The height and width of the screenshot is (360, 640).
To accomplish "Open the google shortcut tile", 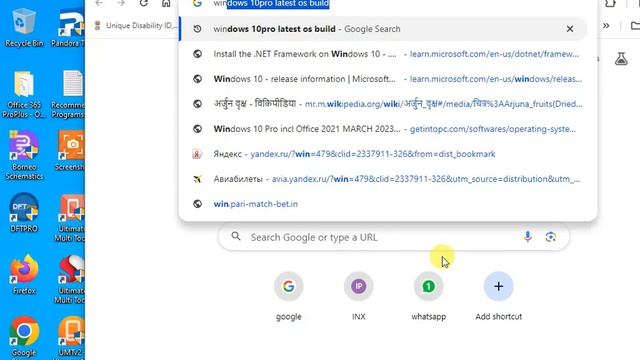I will coord(289,296).
